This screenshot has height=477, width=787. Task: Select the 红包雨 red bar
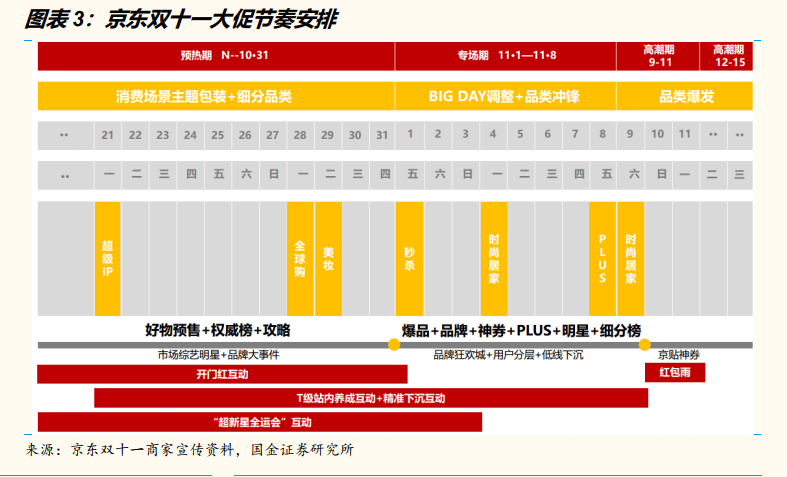675,373
